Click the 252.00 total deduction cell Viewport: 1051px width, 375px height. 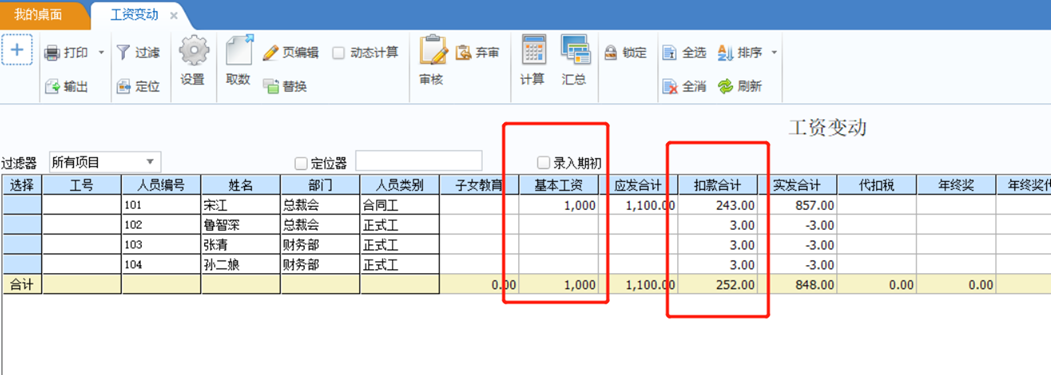pos(717,284)
